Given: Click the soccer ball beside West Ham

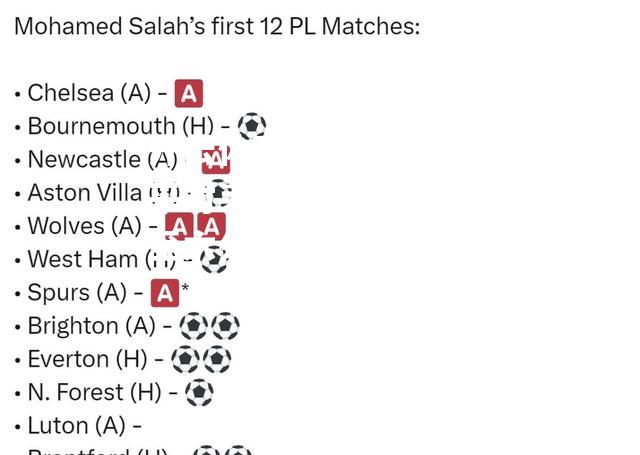Looking at the screenshot, I should [214, 260].
